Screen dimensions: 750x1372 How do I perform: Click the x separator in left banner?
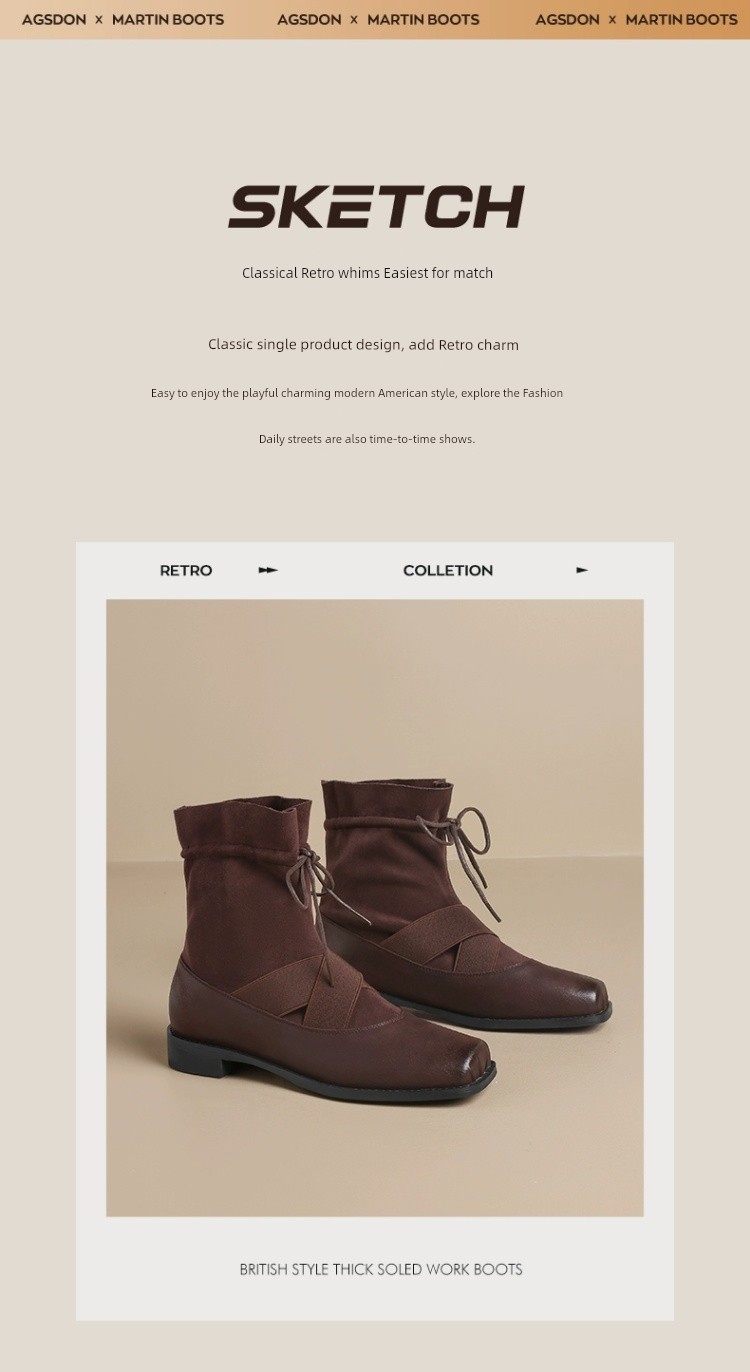(99, 20)
